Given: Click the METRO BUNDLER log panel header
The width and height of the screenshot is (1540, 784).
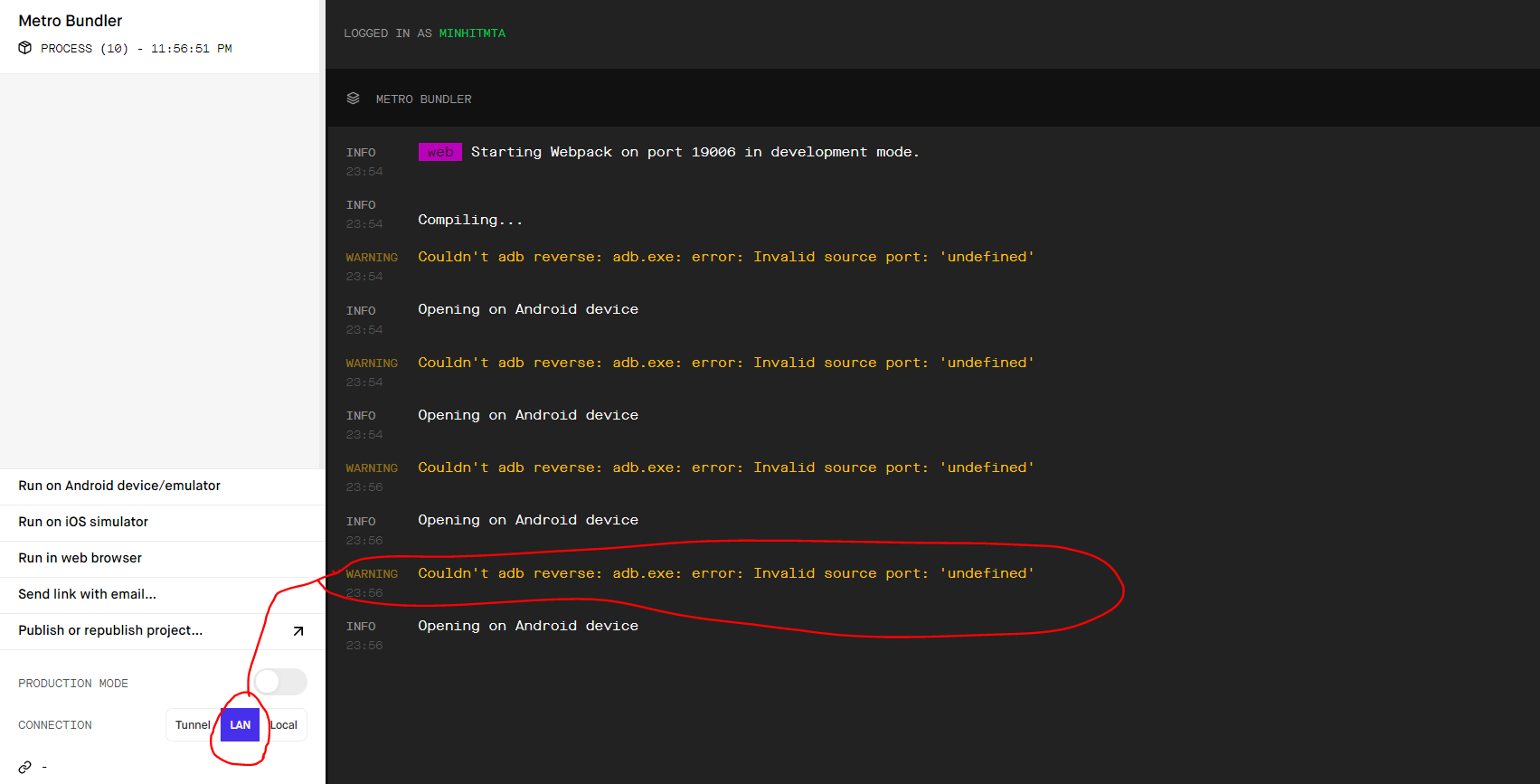Looking at the screenshot, I should tap(423, 99).
